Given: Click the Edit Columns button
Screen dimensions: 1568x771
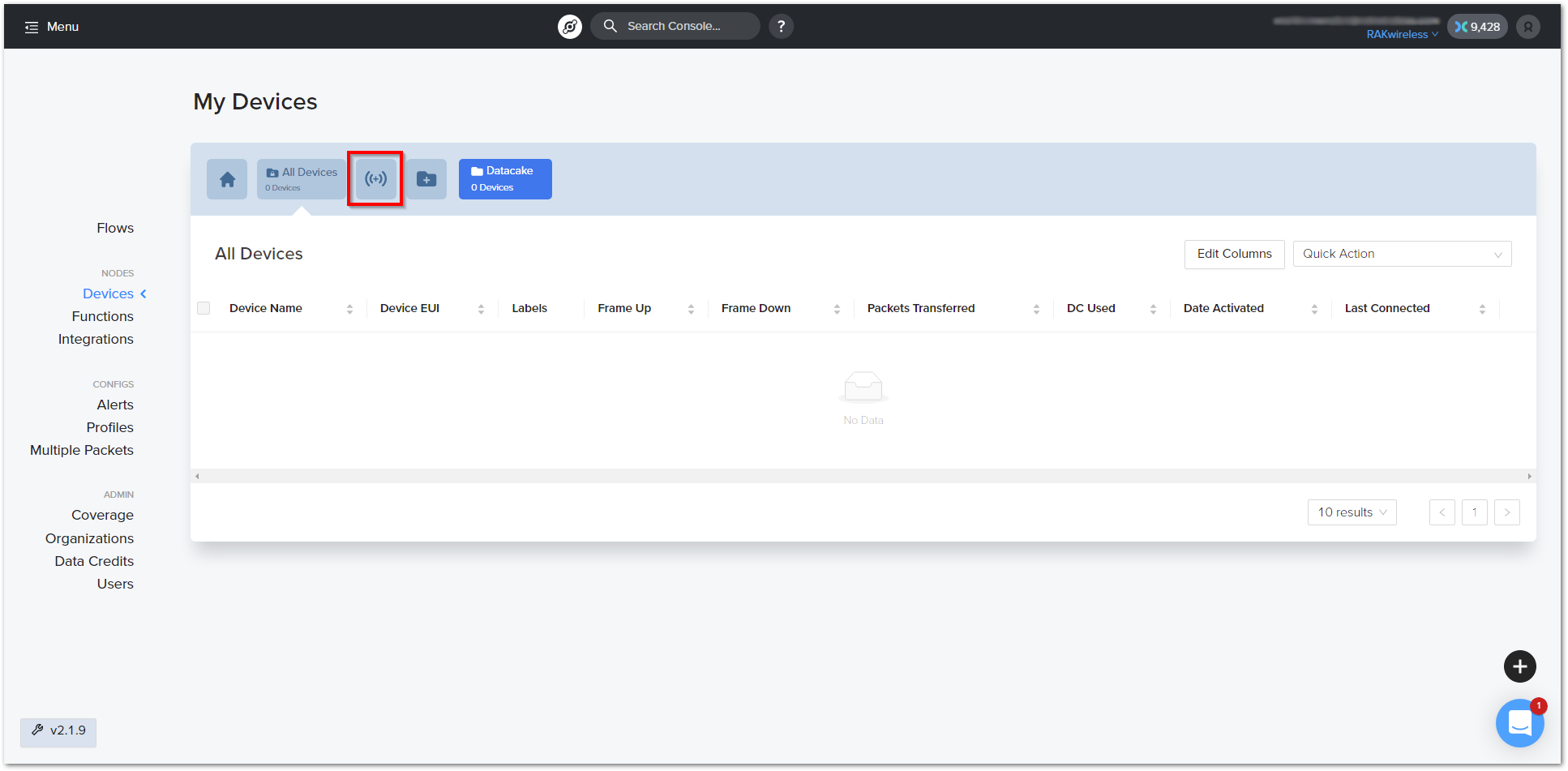Looking at the screenshot, I should (1234, 254).
